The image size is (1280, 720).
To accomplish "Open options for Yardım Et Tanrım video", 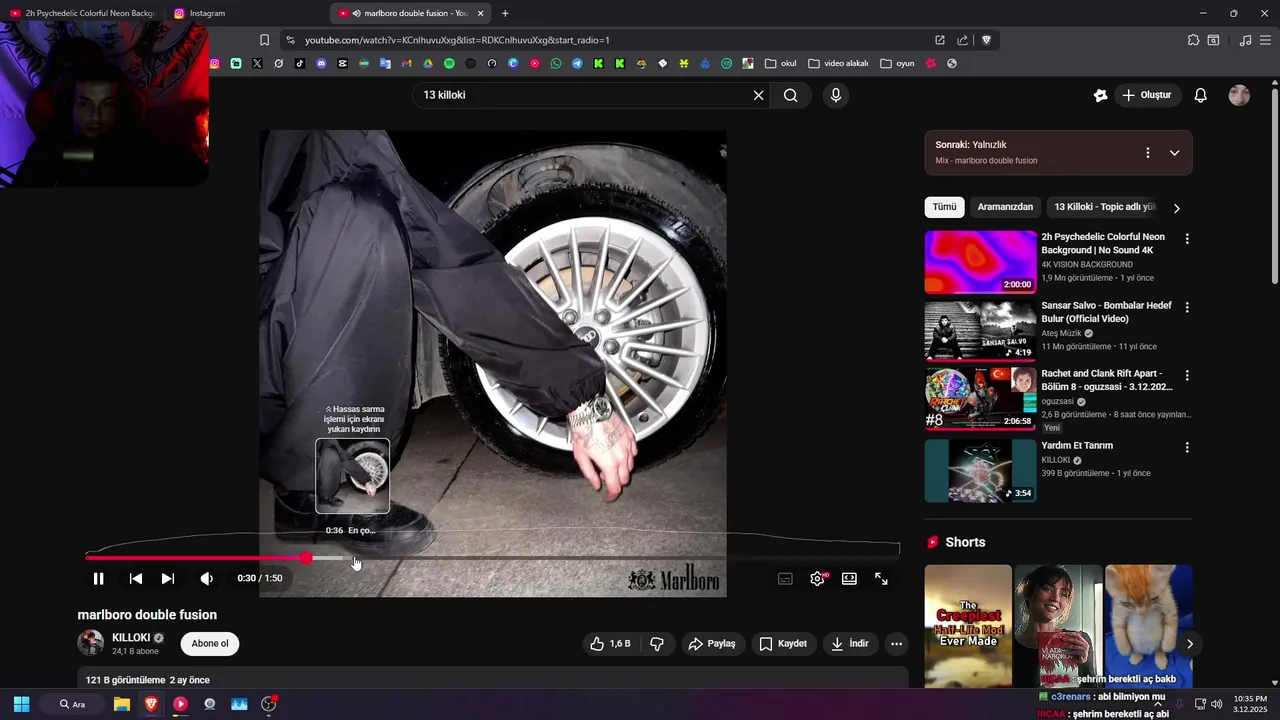I will pos(1187,447).
